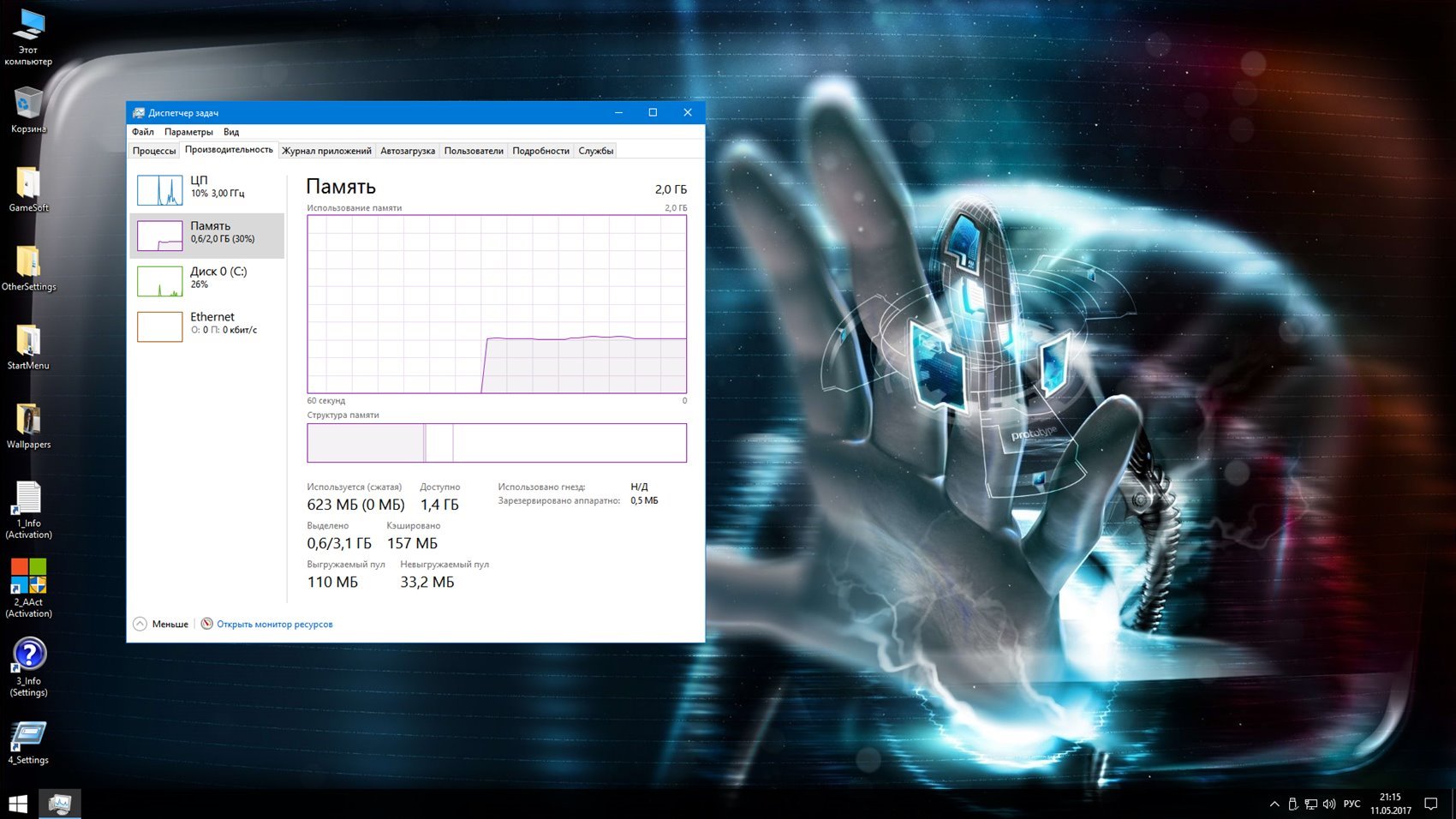
Task: Collapse view with the Меньше button
Action: [161, 624]
